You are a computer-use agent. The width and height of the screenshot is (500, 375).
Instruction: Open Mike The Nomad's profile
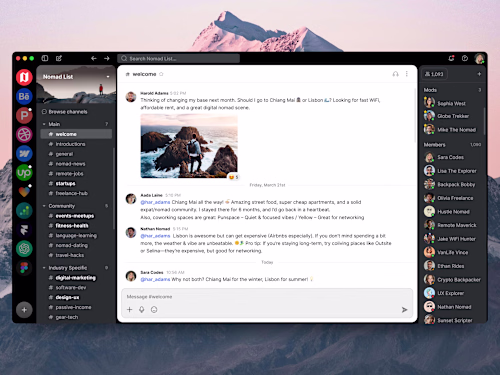453,129
